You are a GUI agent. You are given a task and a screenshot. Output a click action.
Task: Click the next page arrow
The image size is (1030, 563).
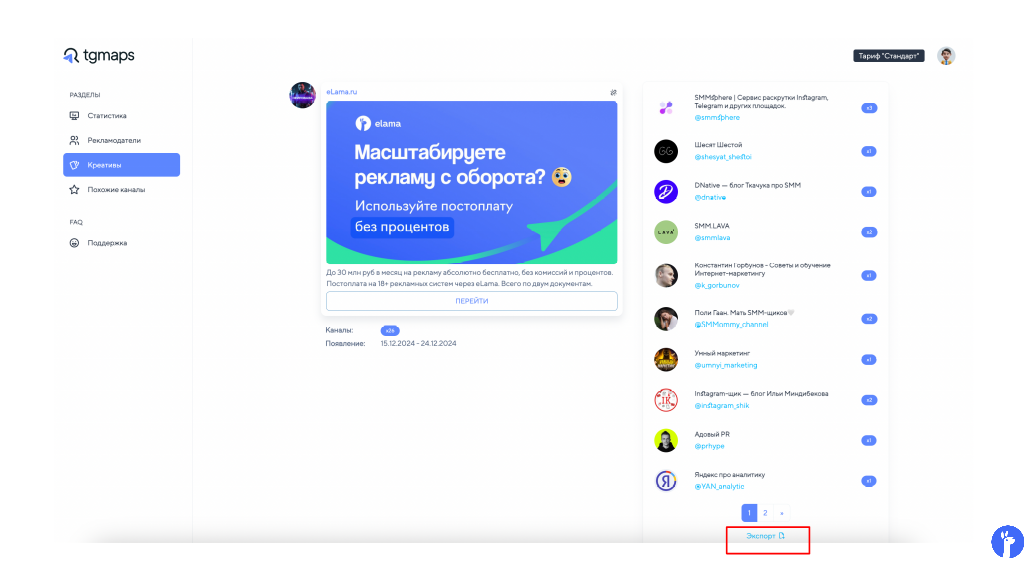782,513
